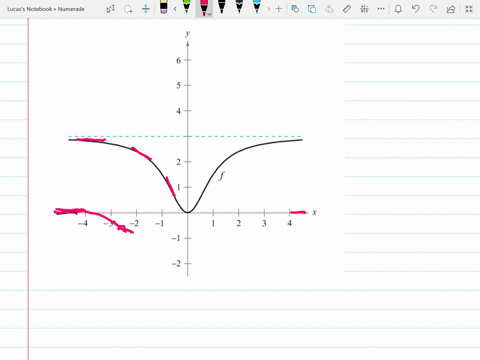480x360 pixels.
Task: Click the greyed-out Ink to Text icon
Action: pyautogui.click(x=329, y=9)
